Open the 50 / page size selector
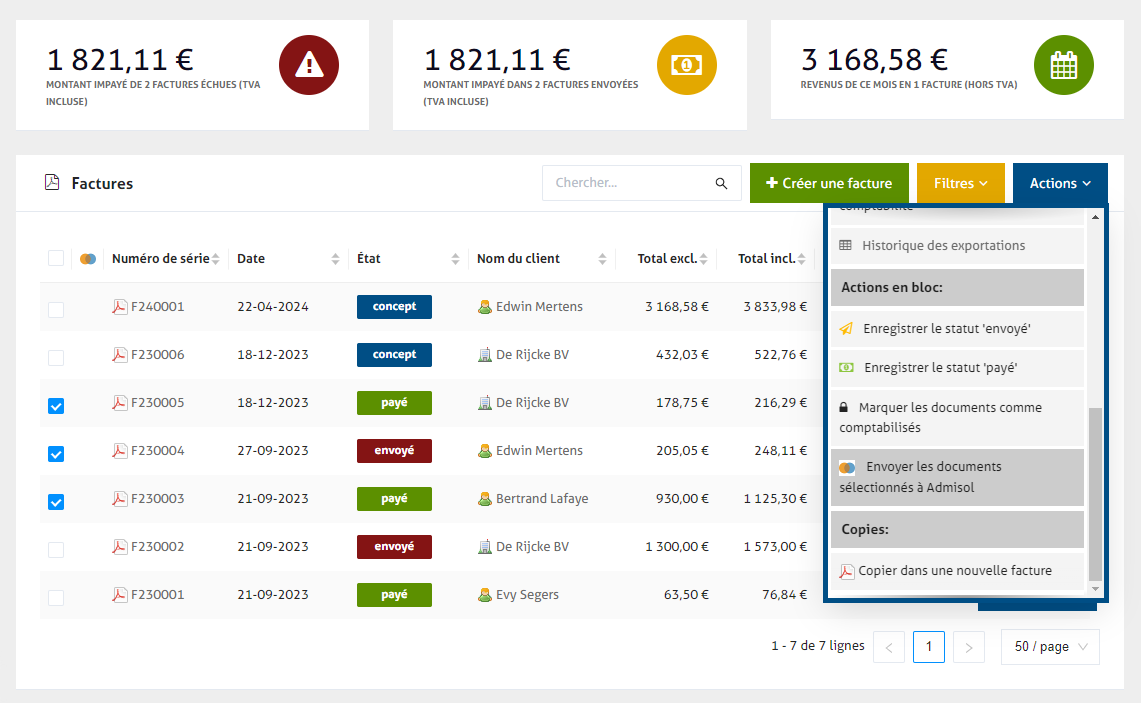 pos(1050,647)
